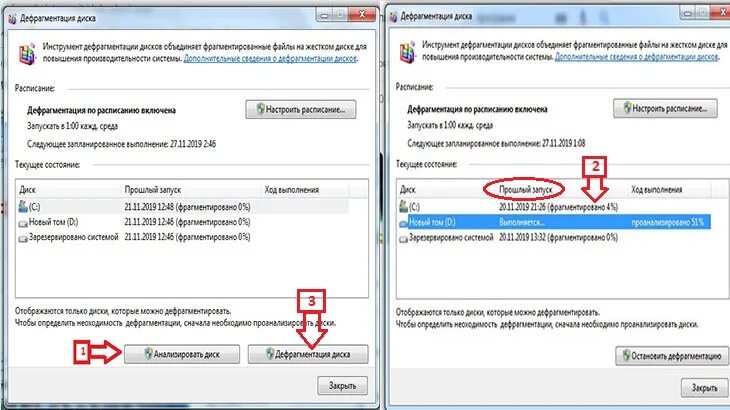
Task: Open Настроить расписание in right window
Action: (665, 108)
